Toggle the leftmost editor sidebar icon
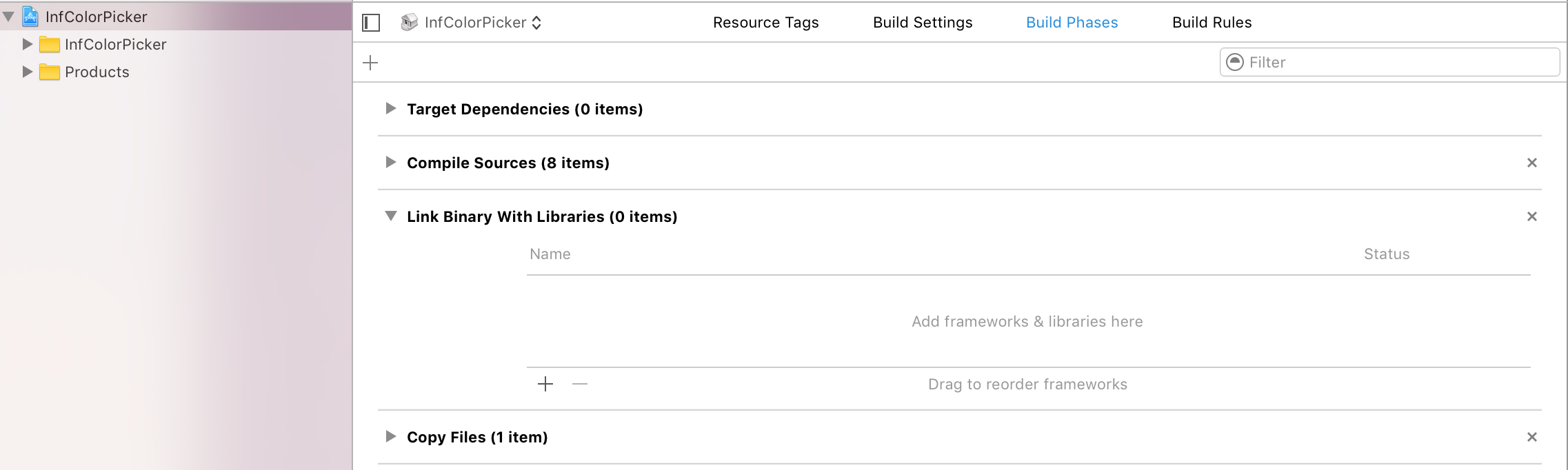This screenshot has height=470, width=1568. (370, 23)
